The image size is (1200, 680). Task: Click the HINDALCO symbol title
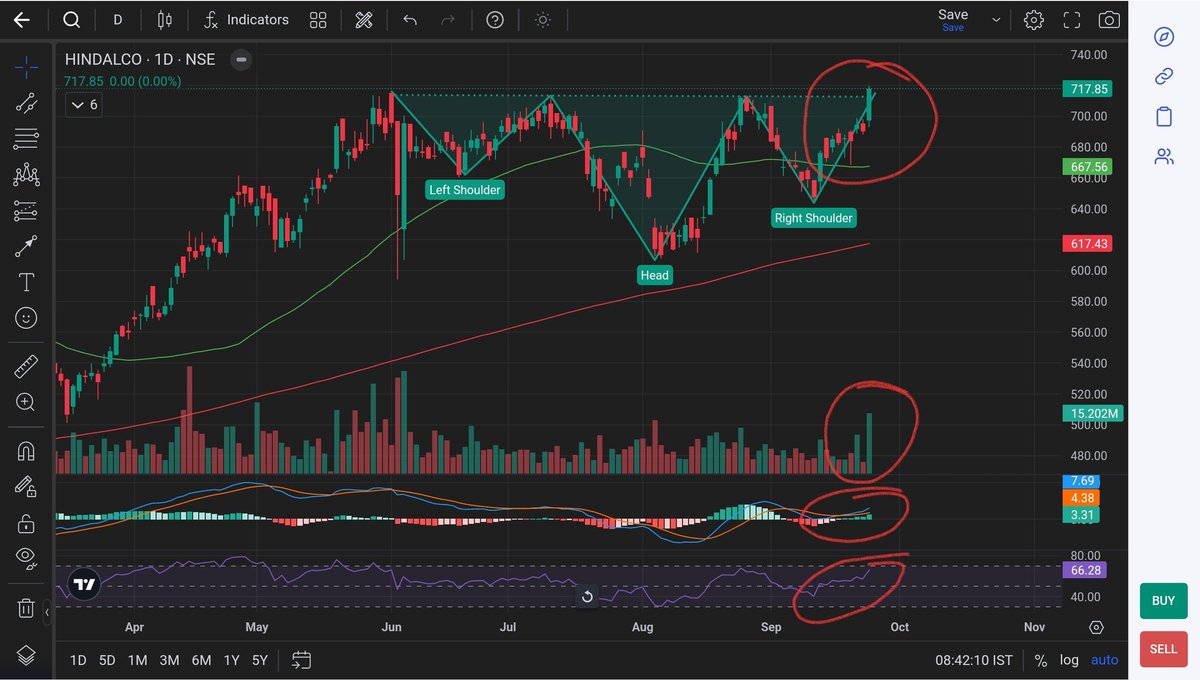[140, 60]
